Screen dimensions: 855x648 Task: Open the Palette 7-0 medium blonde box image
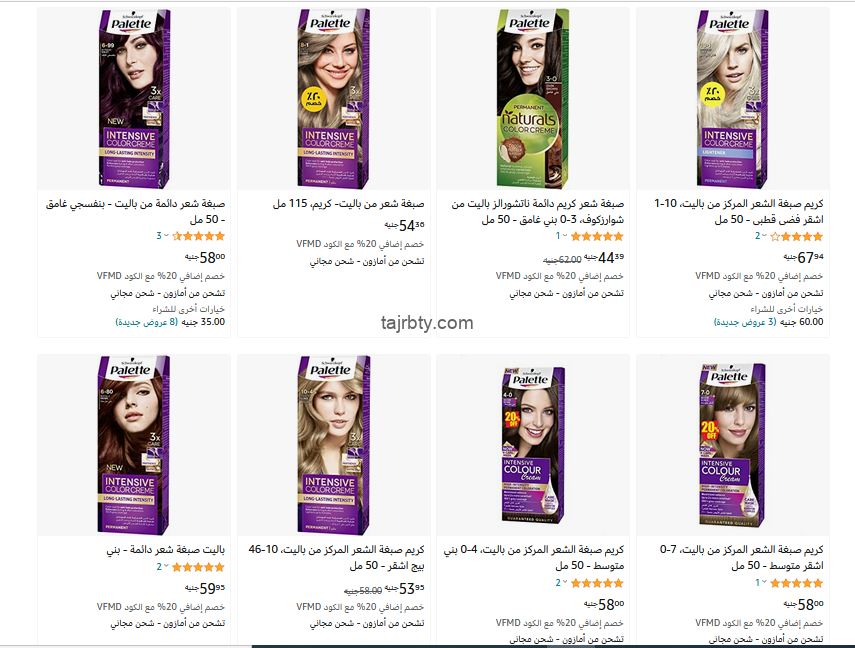coord(732,445)
